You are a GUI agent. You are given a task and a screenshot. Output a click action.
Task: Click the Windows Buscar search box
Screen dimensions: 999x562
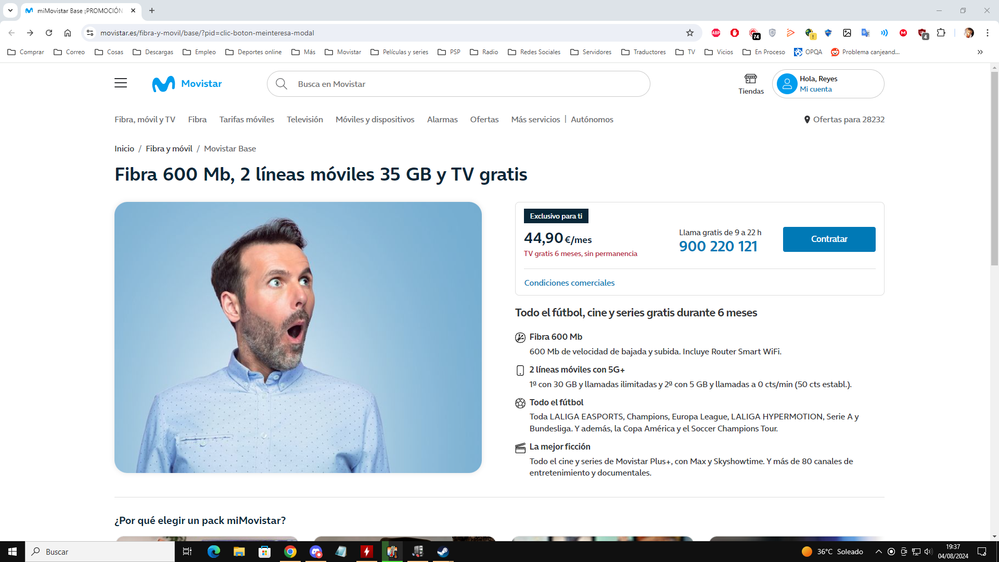[100, 551]
